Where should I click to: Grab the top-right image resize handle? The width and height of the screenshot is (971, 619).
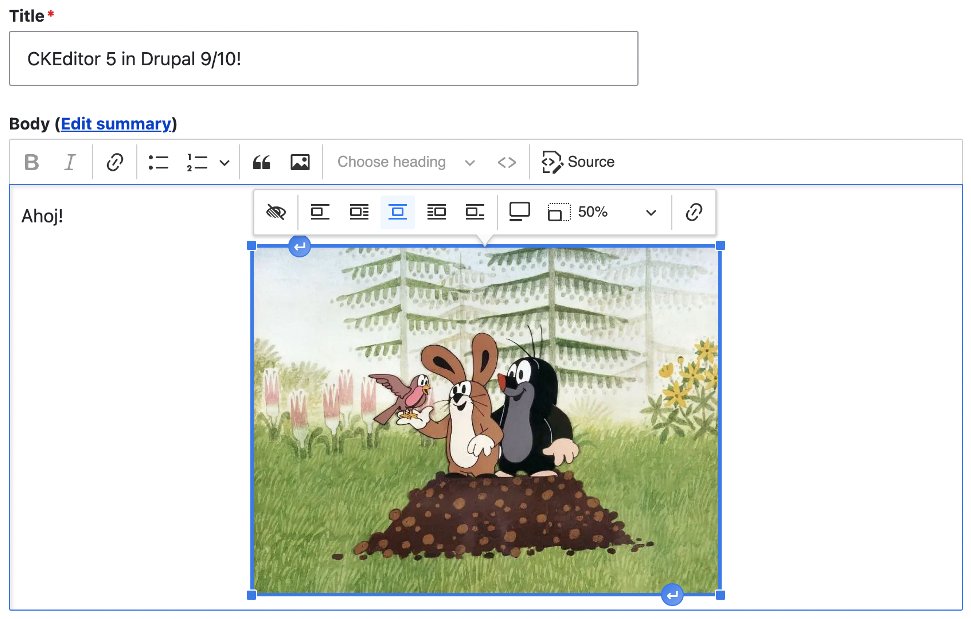coord(720,246)
